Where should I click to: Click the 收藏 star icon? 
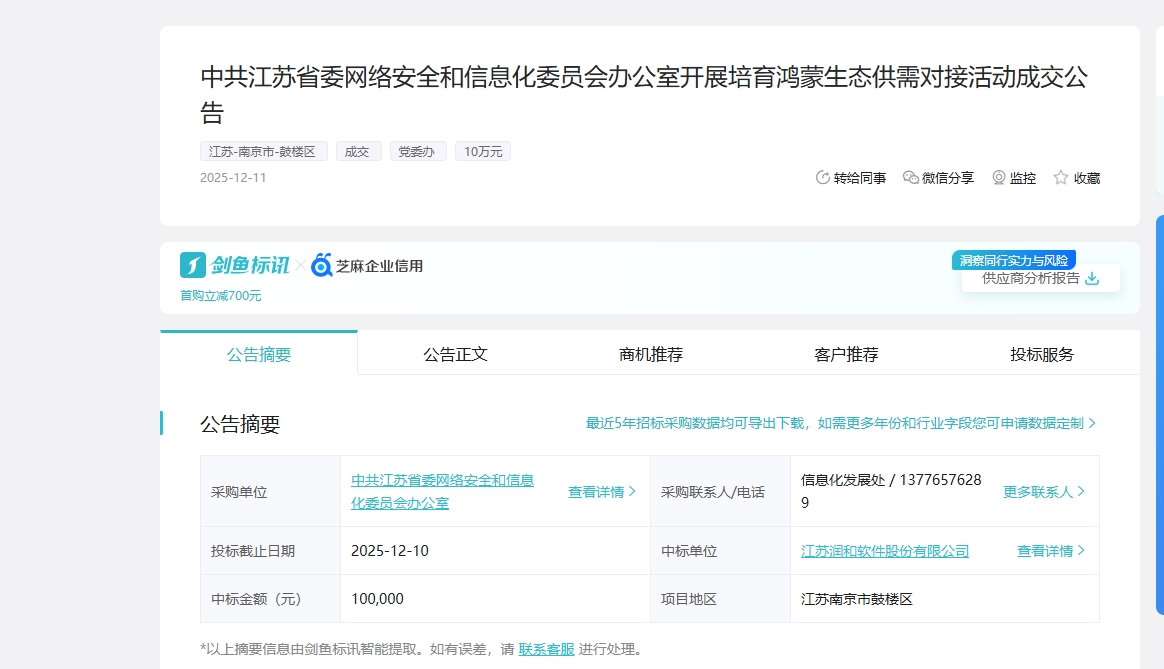tap(1061, 177)
